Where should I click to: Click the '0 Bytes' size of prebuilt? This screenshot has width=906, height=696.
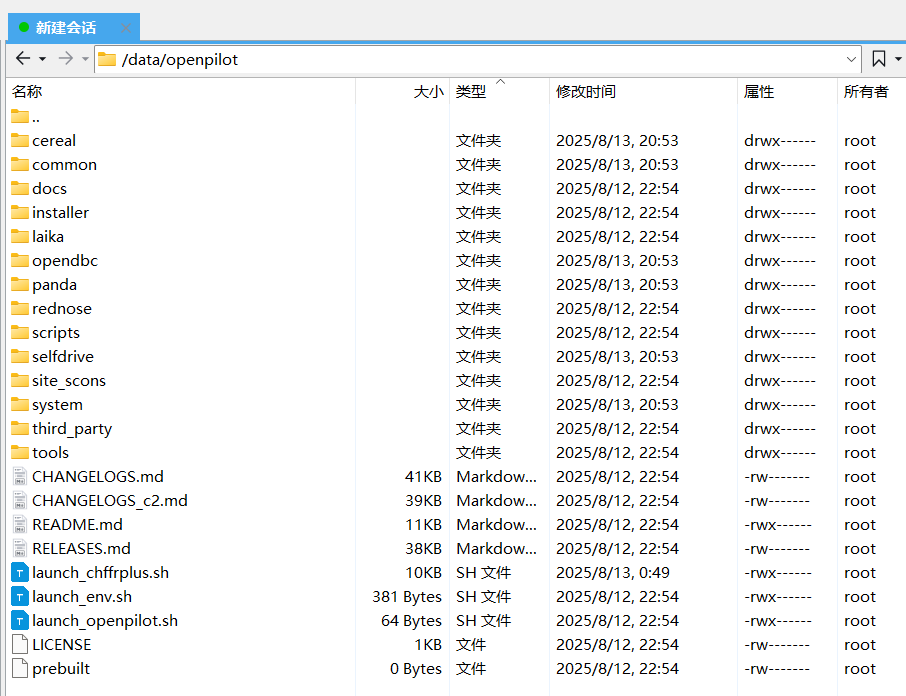tap(415, 668)
